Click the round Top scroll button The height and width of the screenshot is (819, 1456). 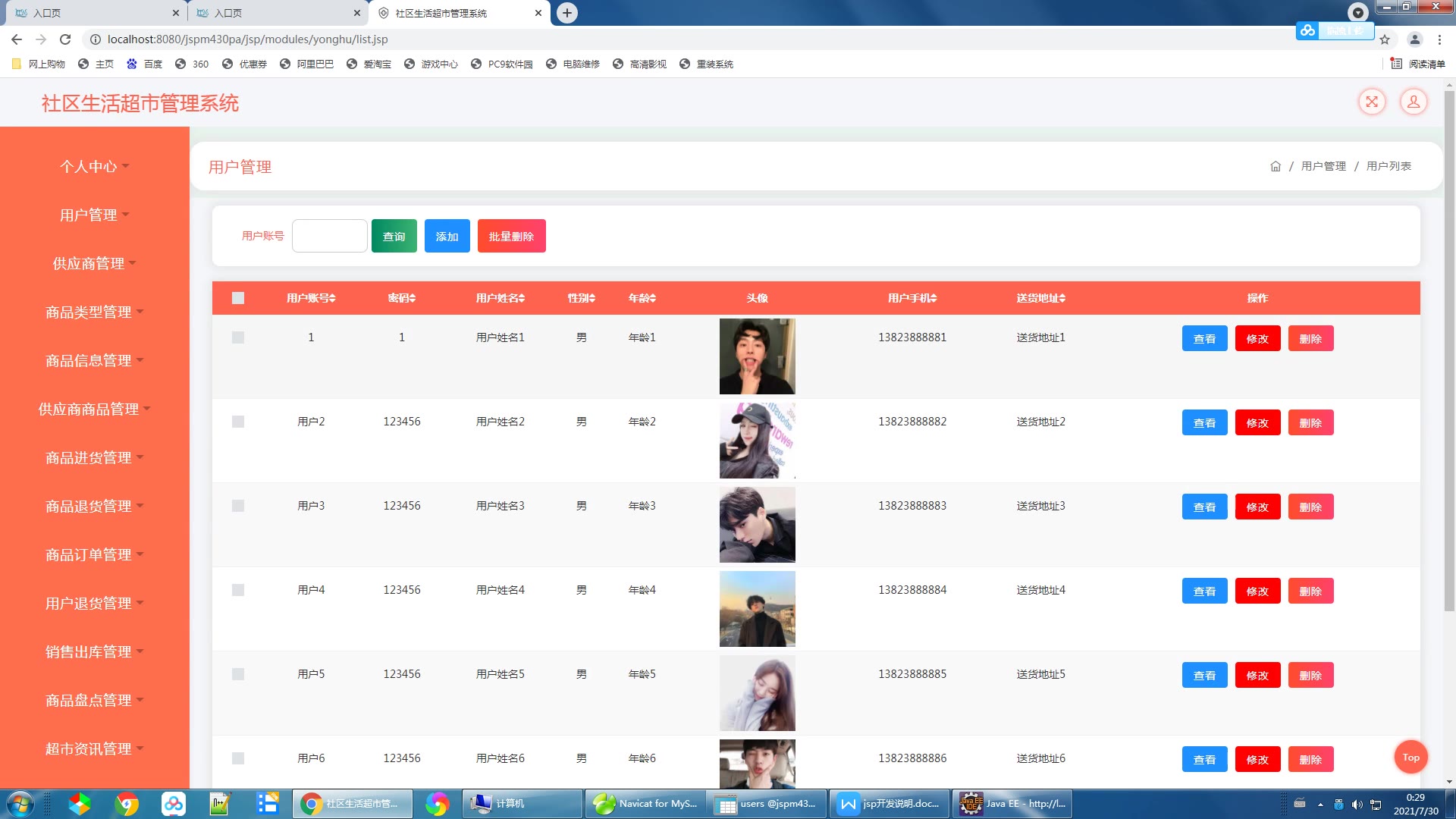click(x=1410, y=757)
